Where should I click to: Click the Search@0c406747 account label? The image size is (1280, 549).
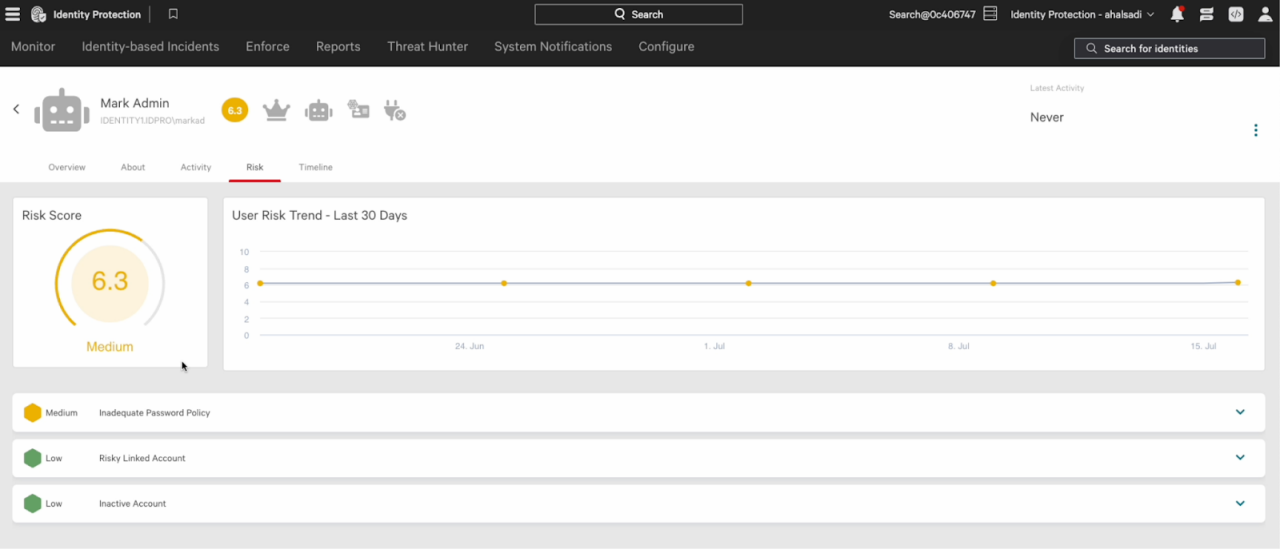tap(932, 14)
